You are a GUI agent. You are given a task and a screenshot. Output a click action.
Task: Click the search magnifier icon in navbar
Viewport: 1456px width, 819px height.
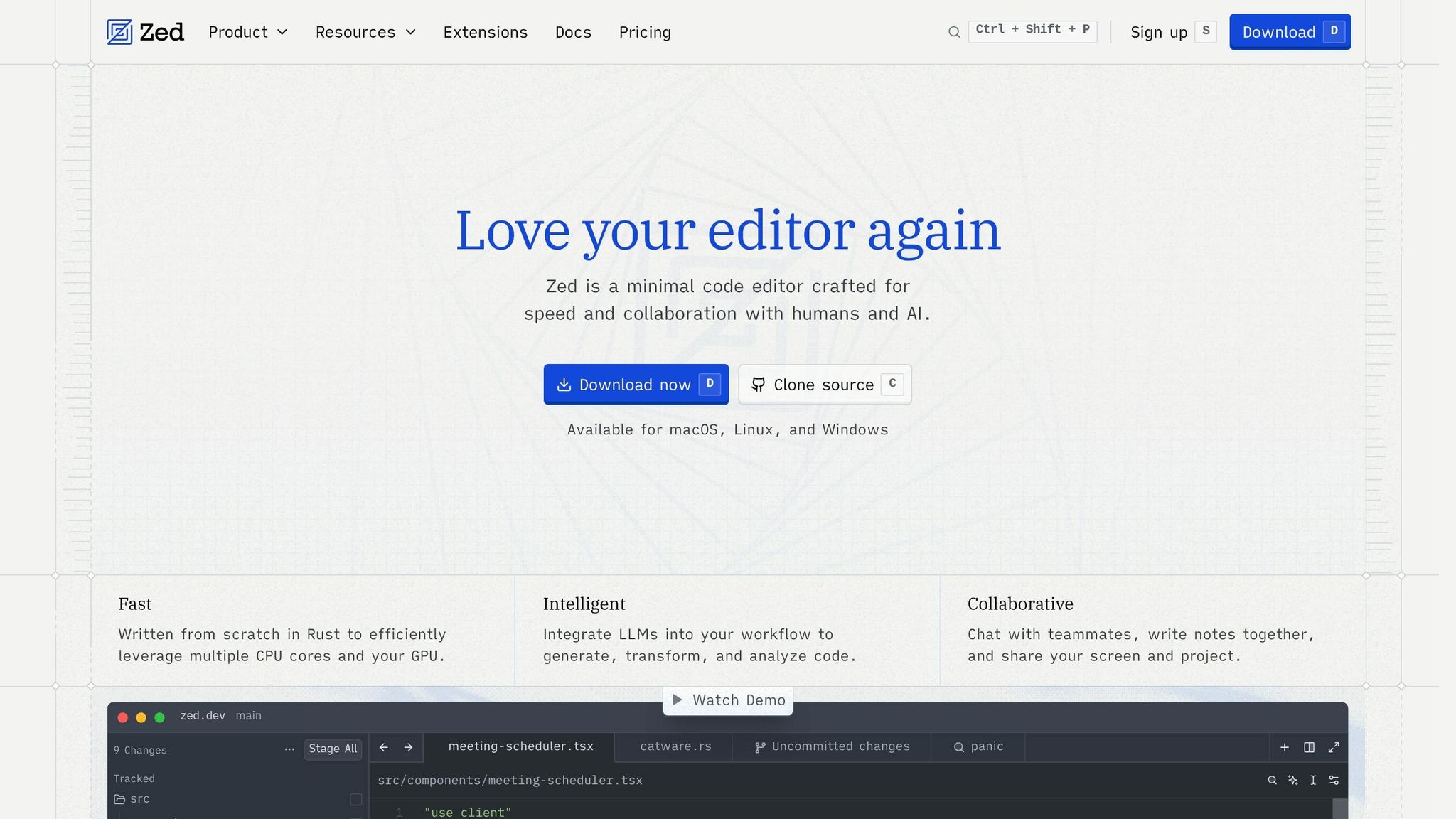point(954,32)
